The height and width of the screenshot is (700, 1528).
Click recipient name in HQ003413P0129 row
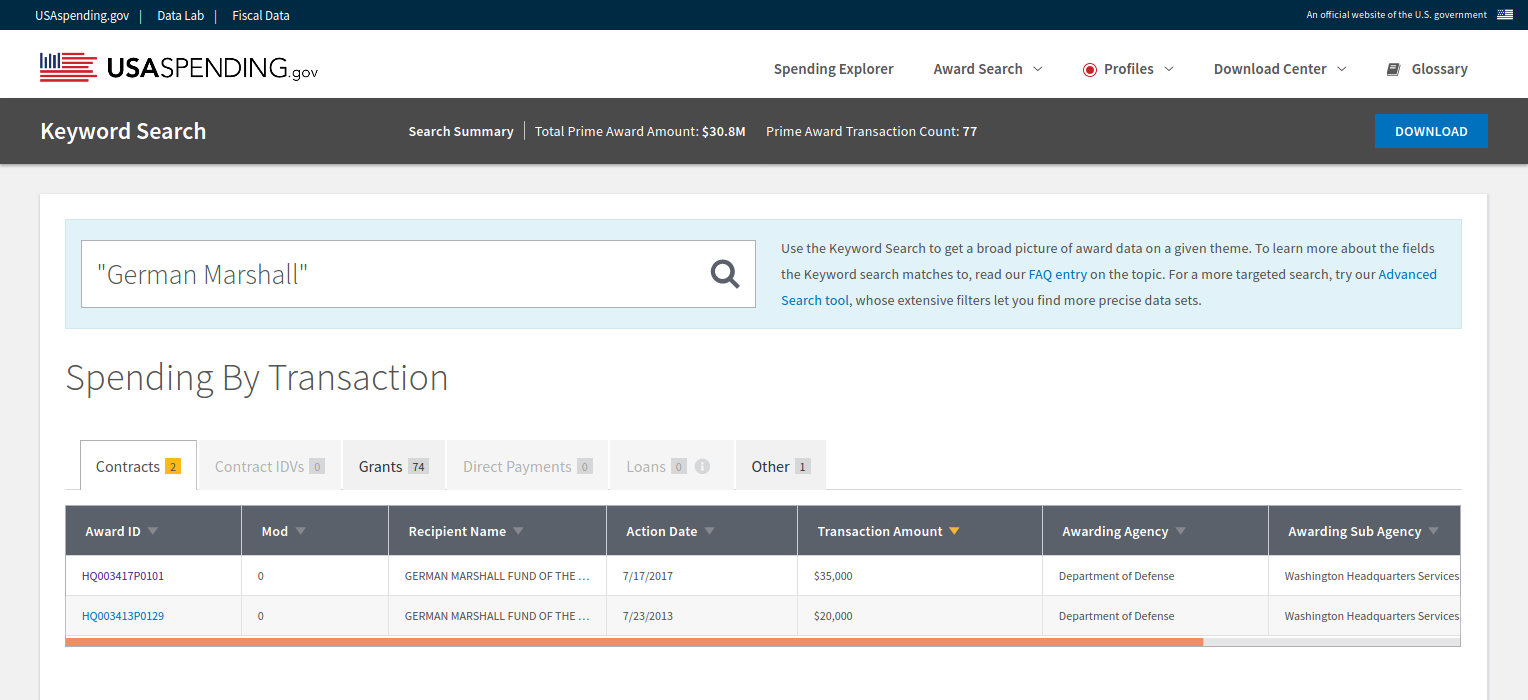click(x=497, y=616)
